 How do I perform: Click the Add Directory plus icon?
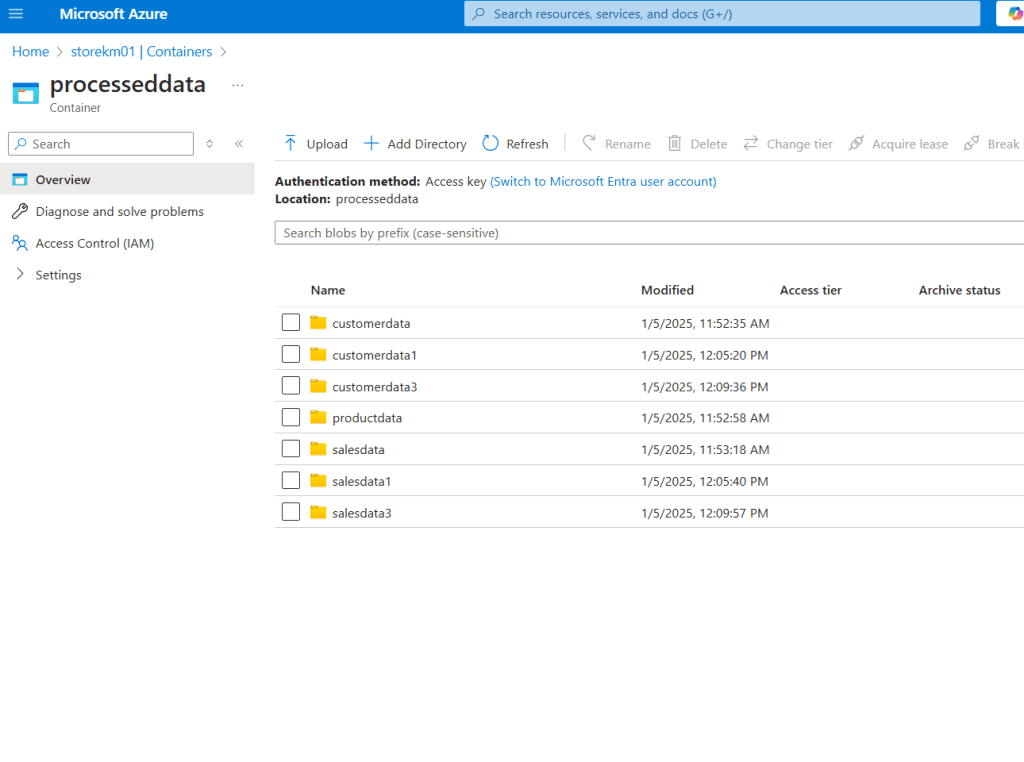[x=371, y=144]
